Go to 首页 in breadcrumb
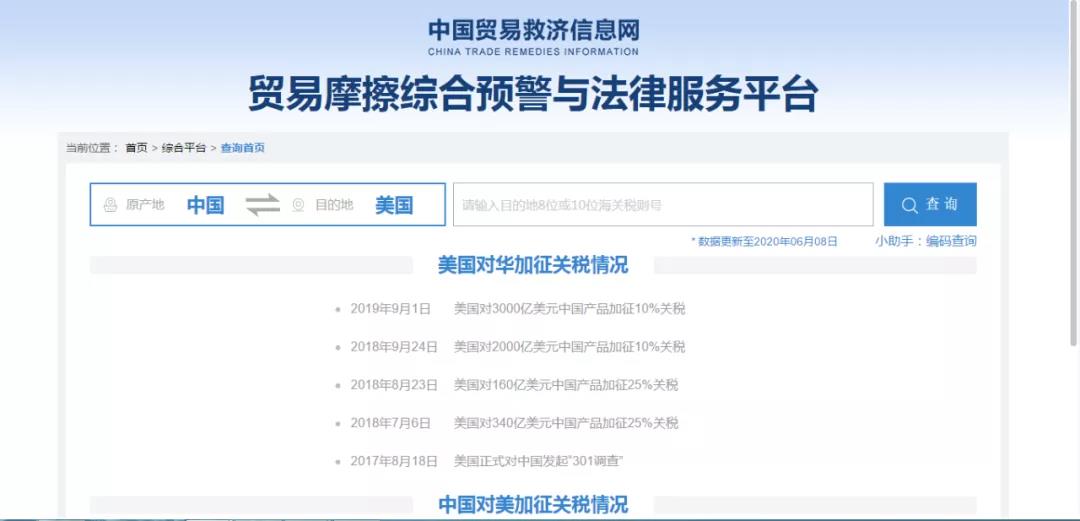Screen dimensions: 1080x521 [136, 148]
